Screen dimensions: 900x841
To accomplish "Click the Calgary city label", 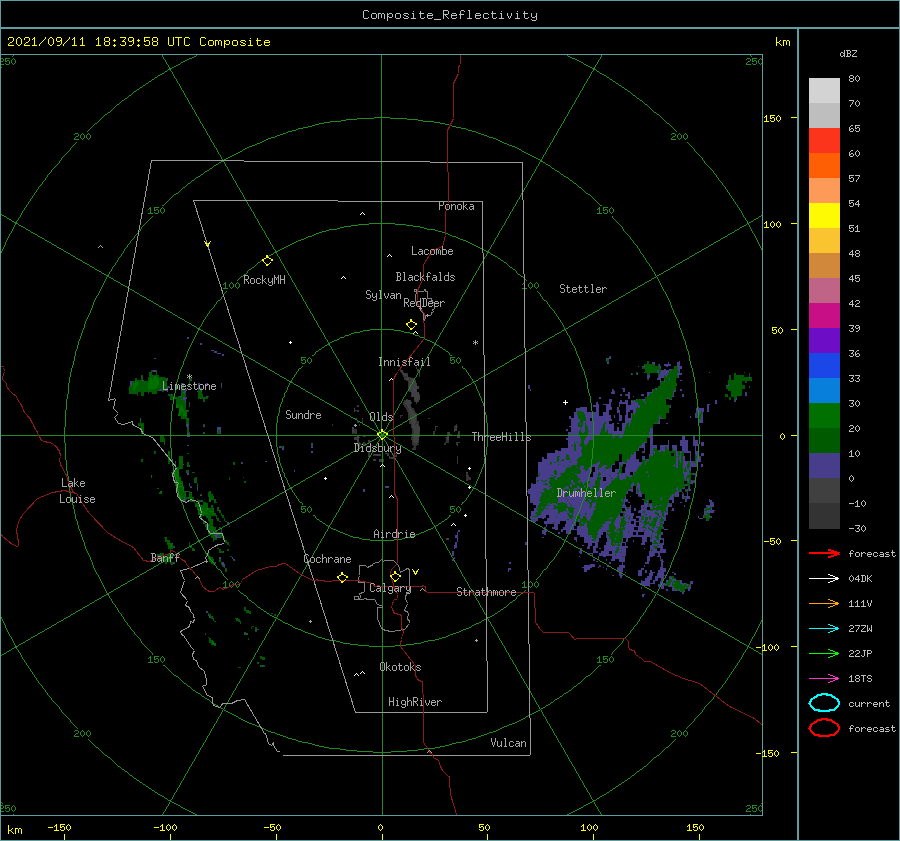I will click(390, 588).
